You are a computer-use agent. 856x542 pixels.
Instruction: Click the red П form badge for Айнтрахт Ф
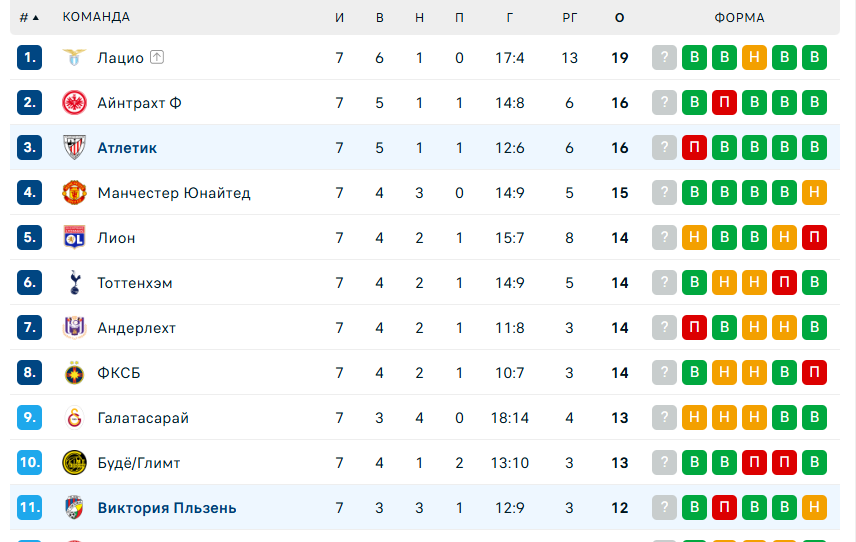click(724, 103)
